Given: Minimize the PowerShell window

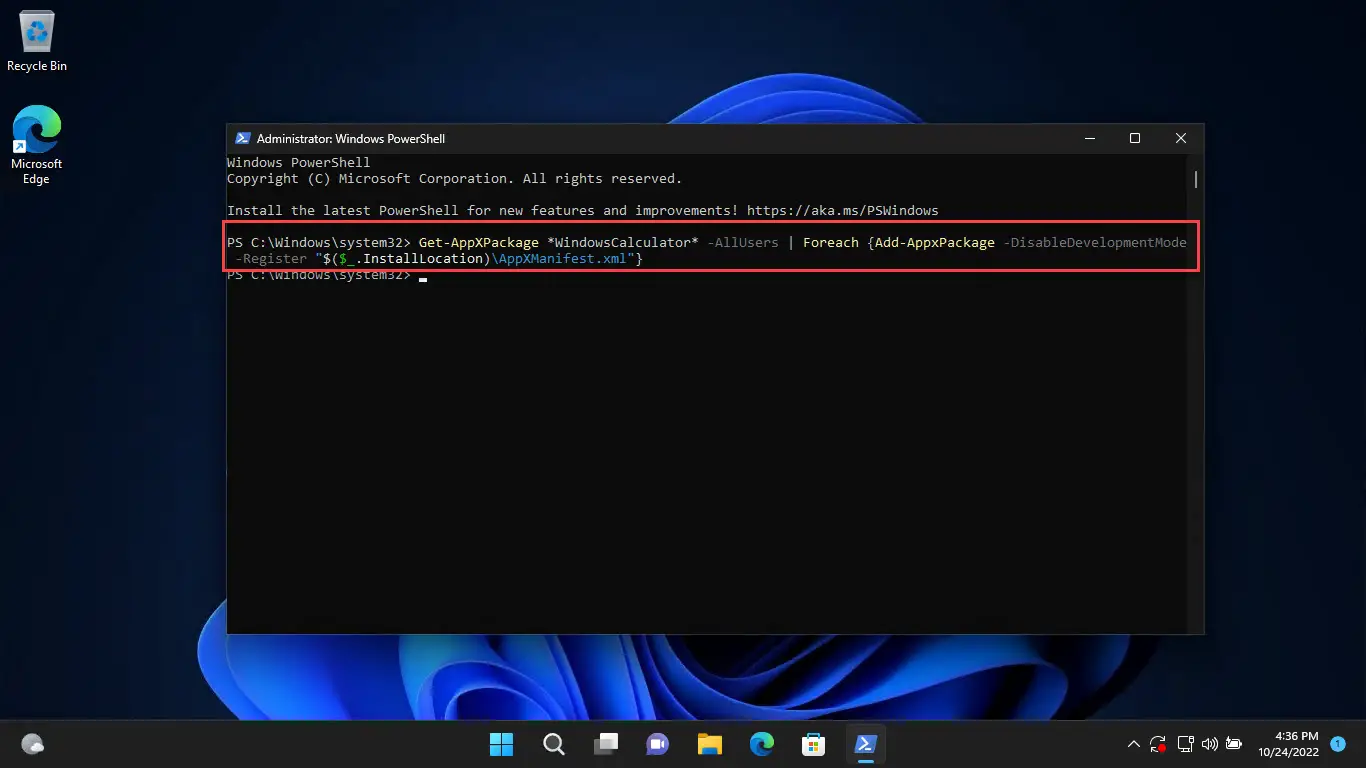Looking at the screenshot, I should coord(1088,139).
